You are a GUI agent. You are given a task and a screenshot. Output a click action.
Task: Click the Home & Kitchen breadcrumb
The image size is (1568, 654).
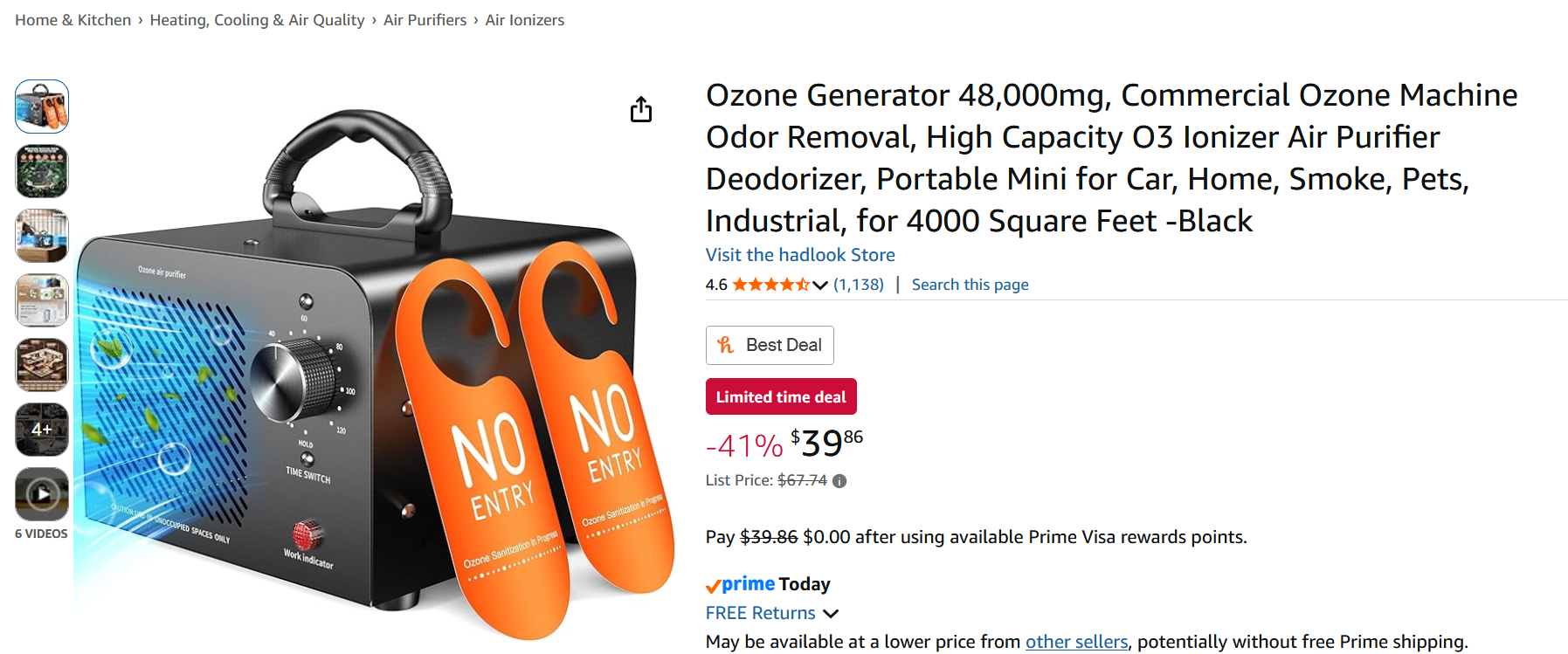73,19
